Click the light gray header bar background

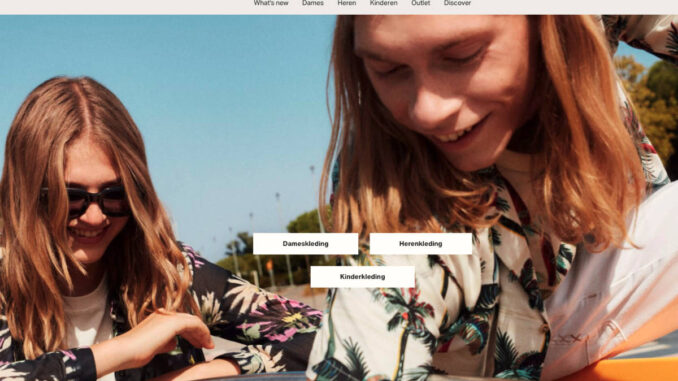click(x=130, y=6)
